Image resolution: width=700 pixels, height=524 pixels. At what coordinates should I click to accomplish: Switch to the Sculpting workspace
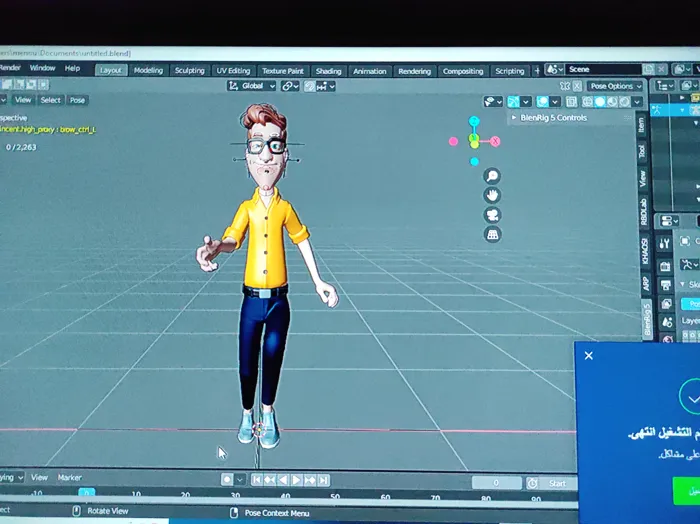(189, 71)
